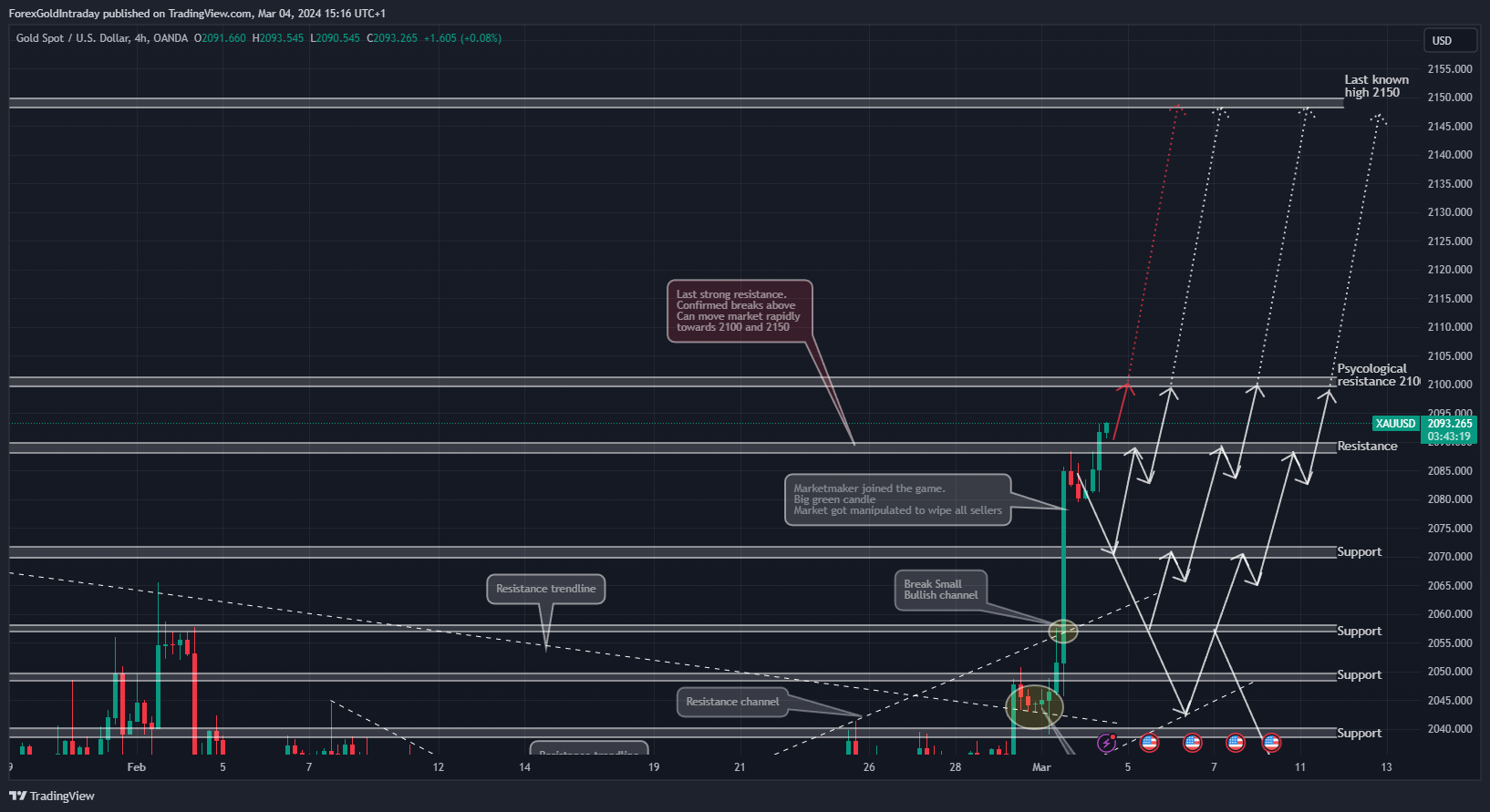Select the Resistance channel callout
Screen dimensions: 1490x812
[732, 702]
